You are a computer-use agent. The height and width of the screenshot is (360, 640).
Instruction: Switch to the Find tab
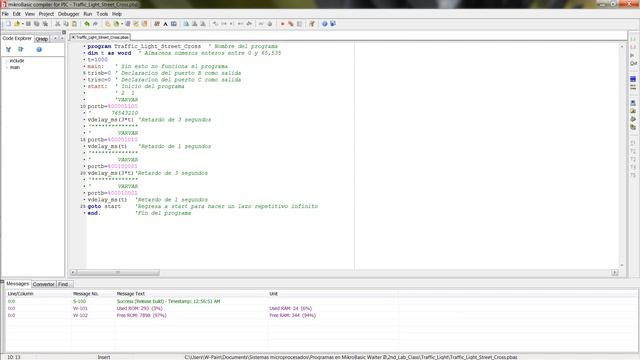tap(64, 284)
